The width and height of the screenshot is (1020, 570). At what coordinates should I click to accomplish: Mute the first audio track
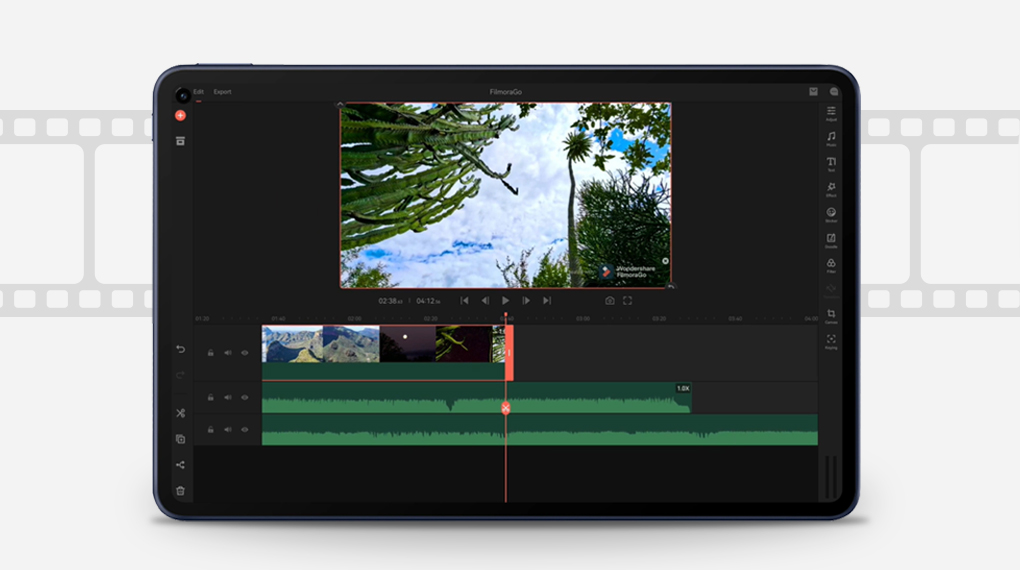228,397
